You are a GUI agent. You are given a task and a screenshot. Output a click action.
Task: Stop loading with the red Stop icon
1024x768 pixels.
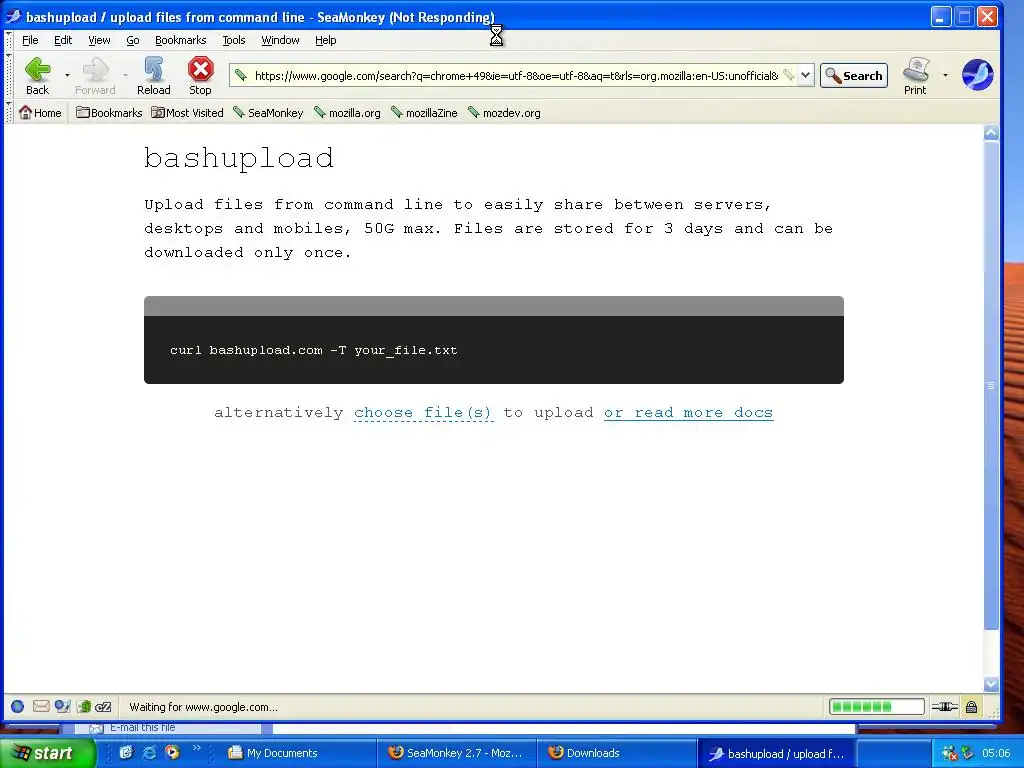pos(200,69)
